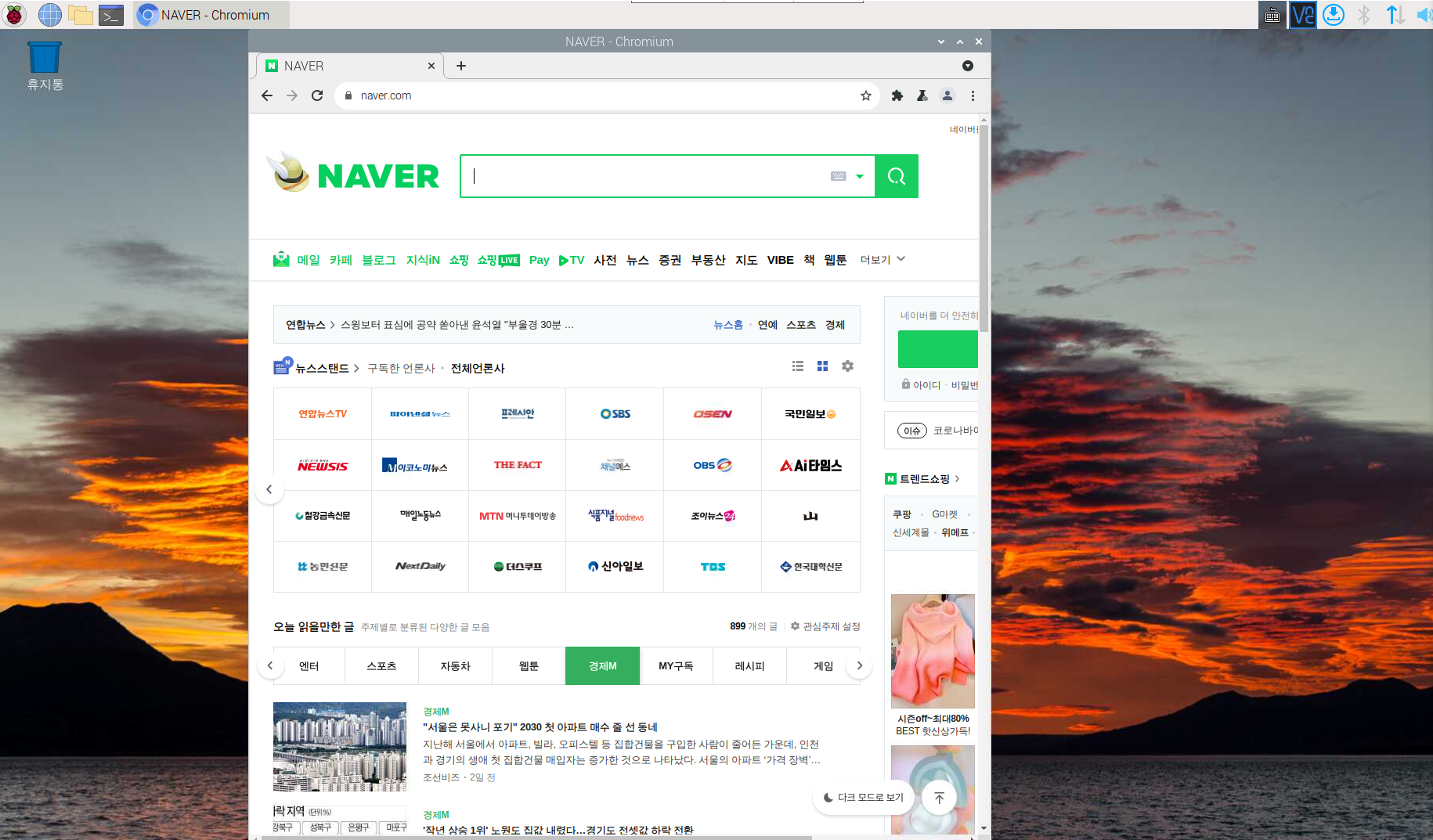Select the 자동차 topic tab
1433x840 pixels.
455,665
